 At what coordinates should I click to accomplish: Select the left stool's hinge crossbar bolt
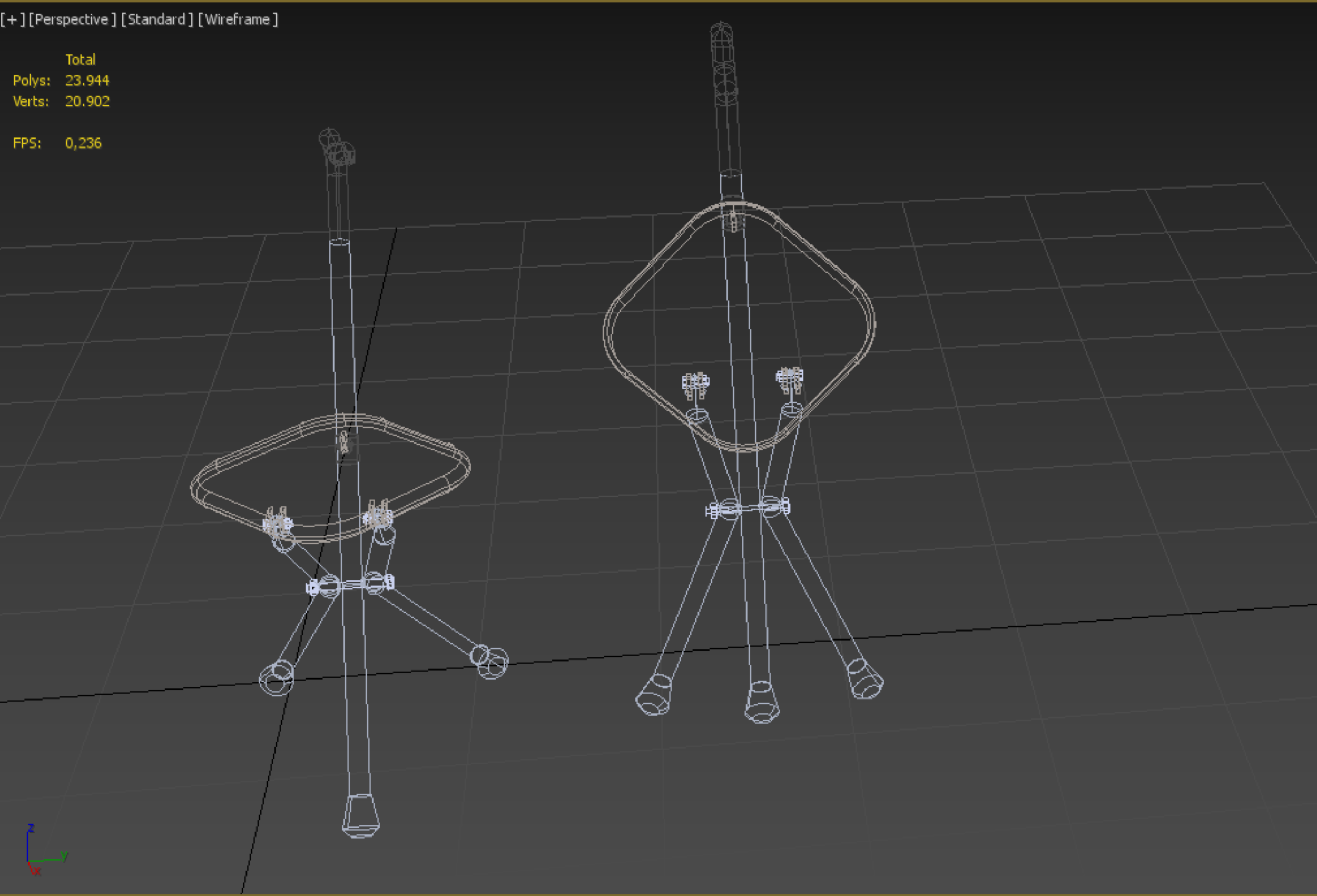click(x=350, y=584)
